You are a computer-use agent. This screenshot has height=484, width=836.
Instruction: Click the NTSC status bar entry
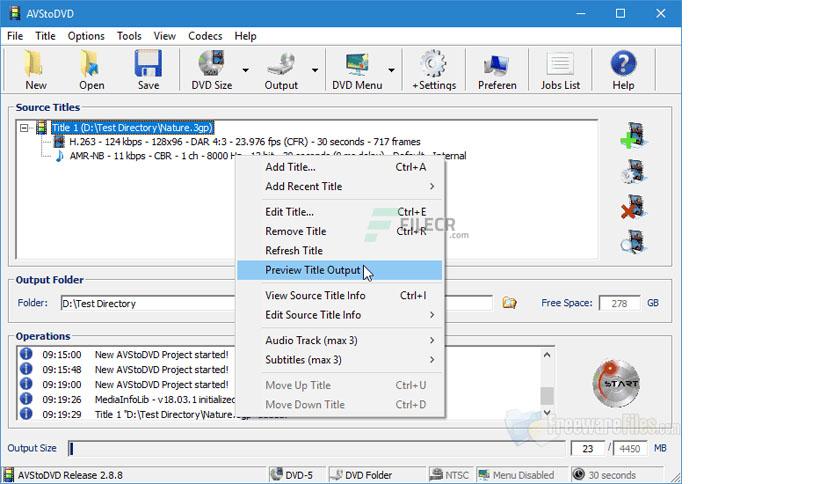[449, 474]
